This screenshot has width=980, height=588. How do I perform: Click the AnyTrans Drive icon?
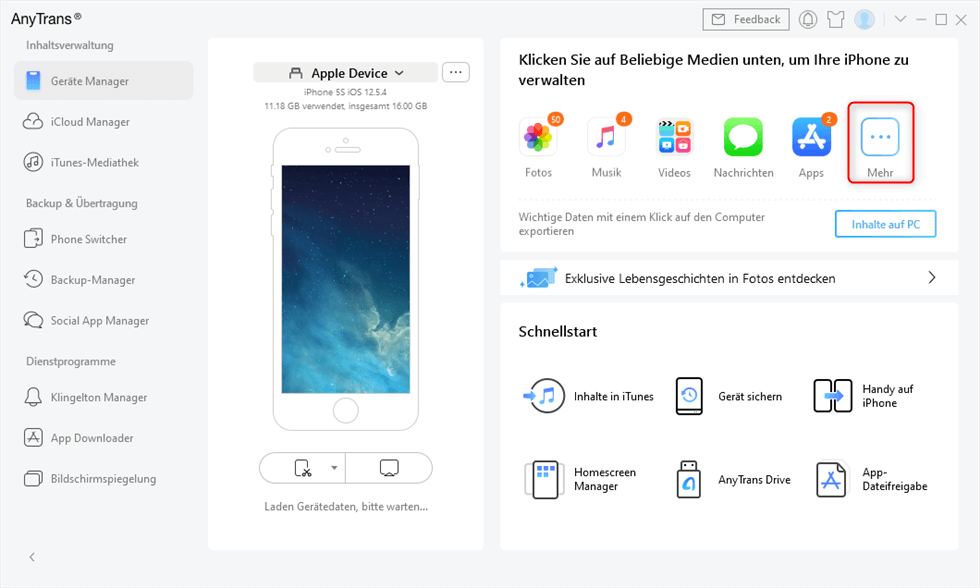coord(689,479)
